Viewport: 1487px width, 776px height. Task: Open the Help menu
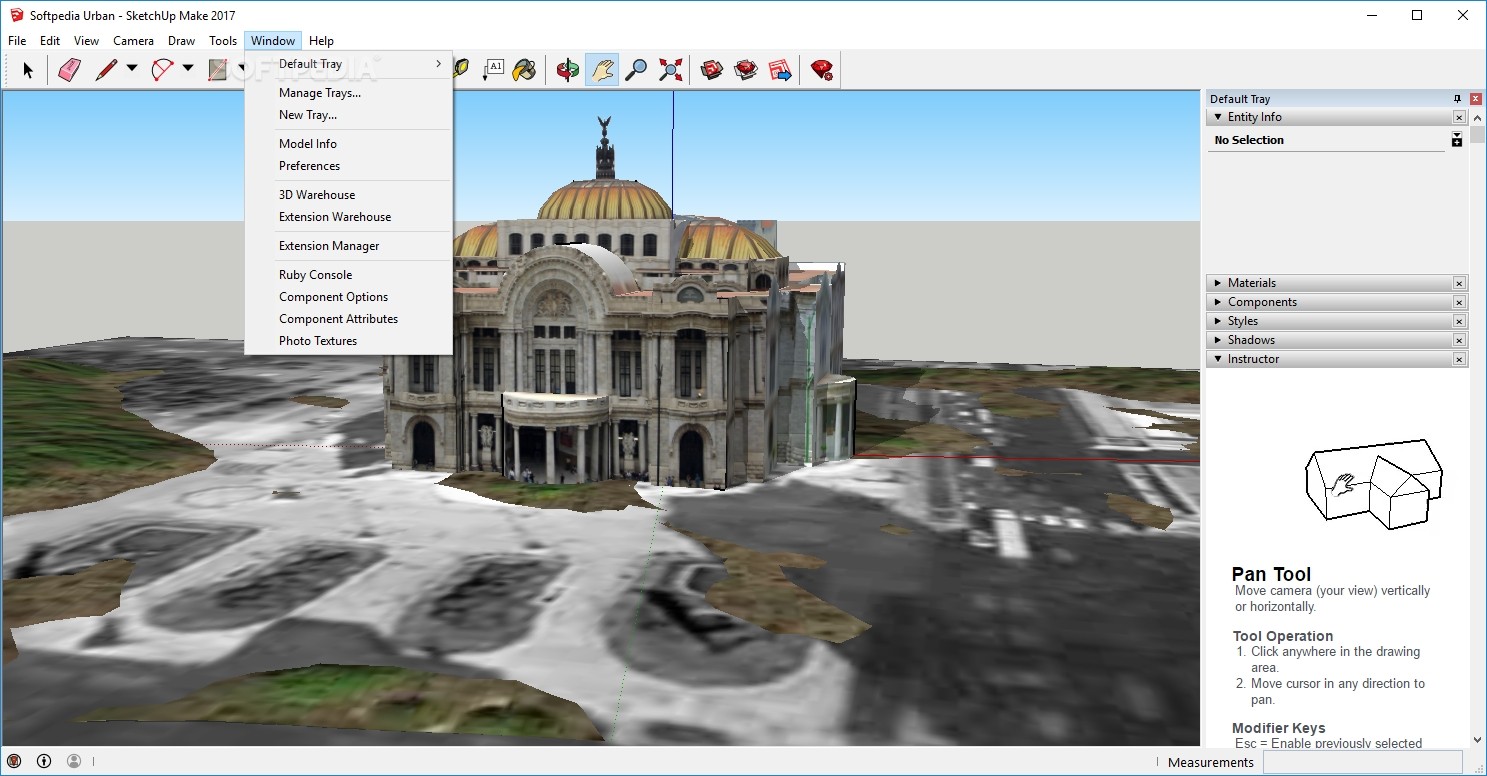(x=321, y=41)
